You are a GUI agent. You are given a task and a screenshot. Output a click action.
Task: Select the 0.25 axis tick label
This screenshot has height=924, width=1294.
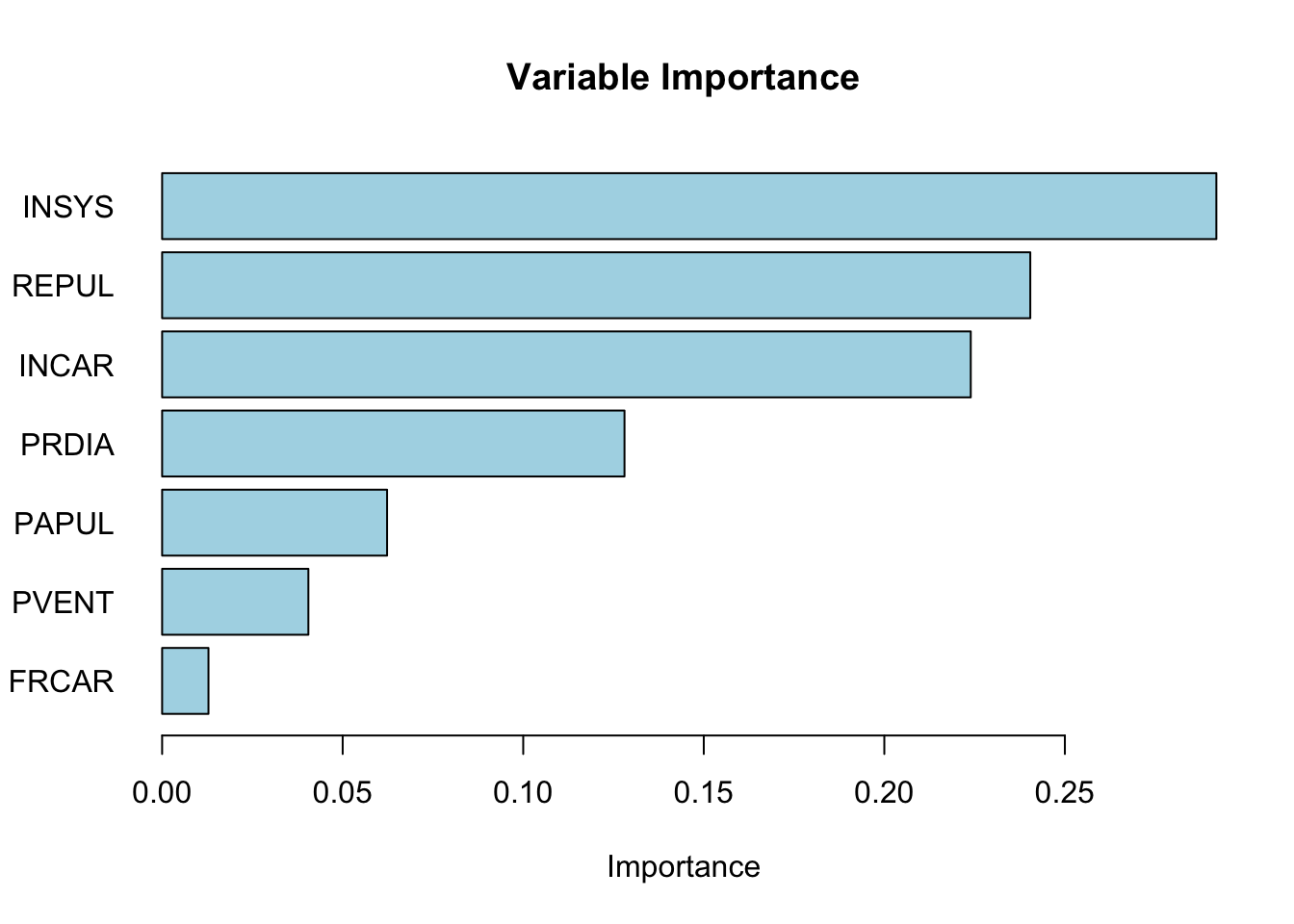point(1064,792)
